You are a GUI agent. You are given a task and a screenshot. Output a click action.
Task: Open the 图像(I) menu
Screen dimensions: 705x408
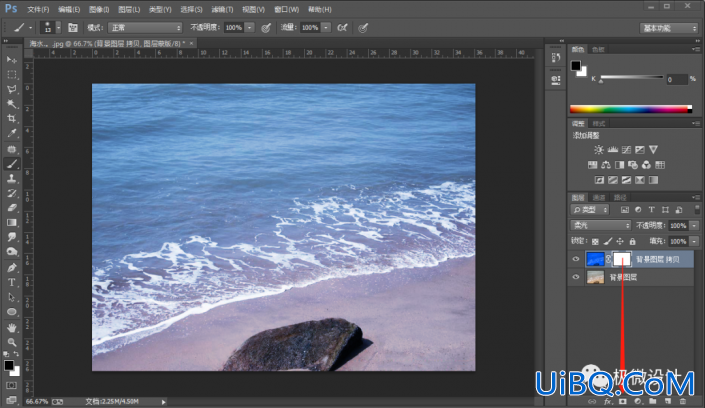click(x=99, y=9)
